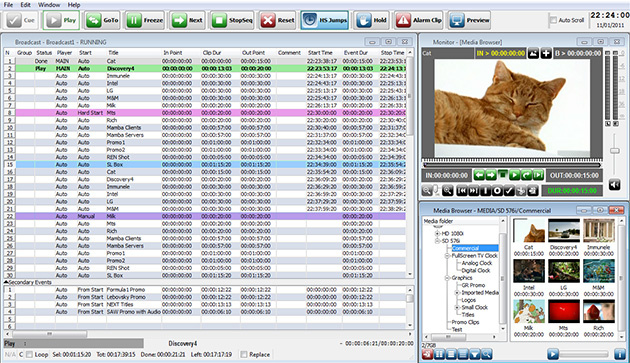The image size is (630, 363).
Task: Collapse the FullScreen TV Clock folder
Action: tap(447, 256)
